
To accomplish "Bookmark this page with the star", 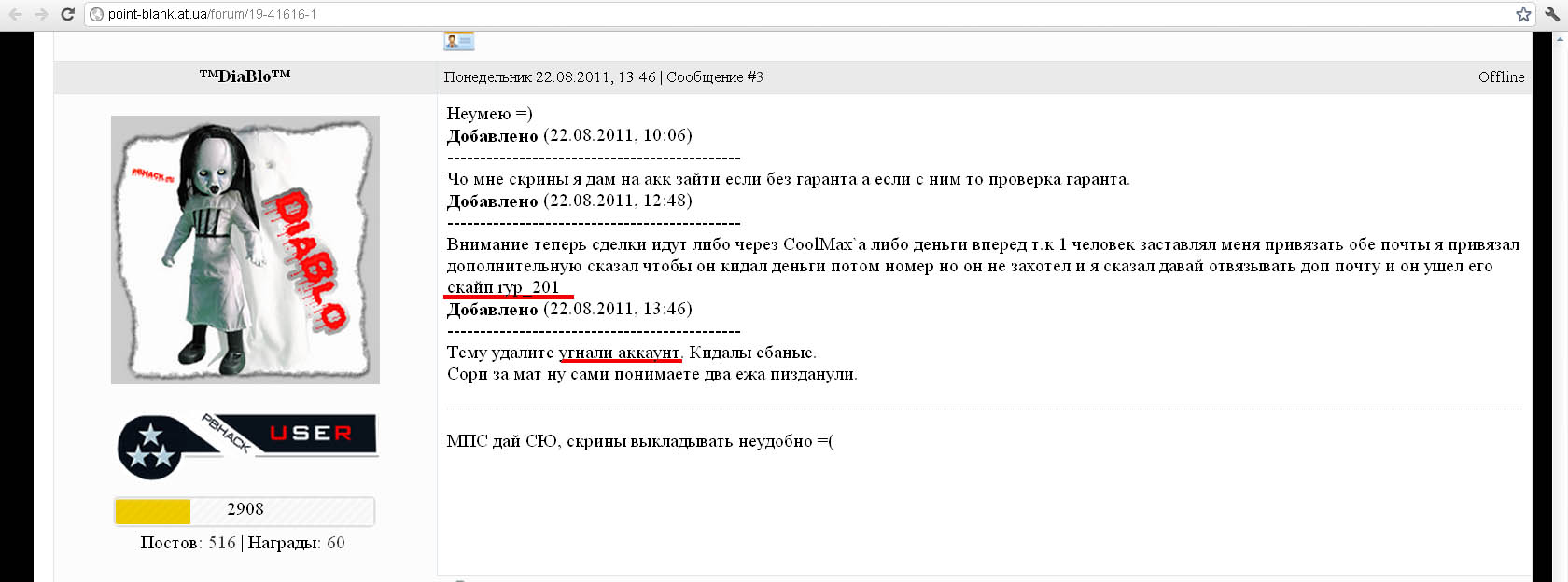I will 1523,14.
